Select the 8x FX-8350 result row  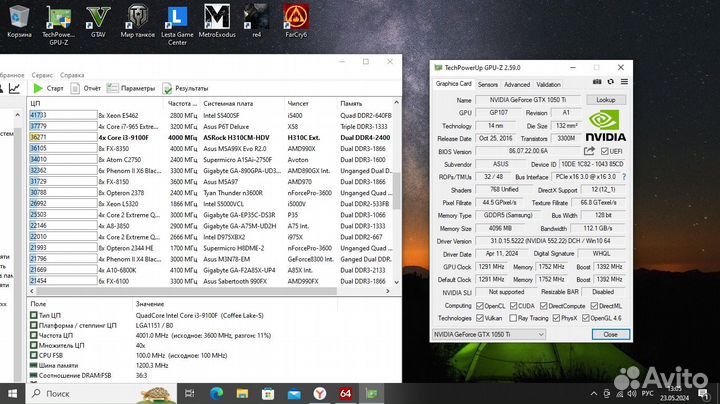click(211, 148)
